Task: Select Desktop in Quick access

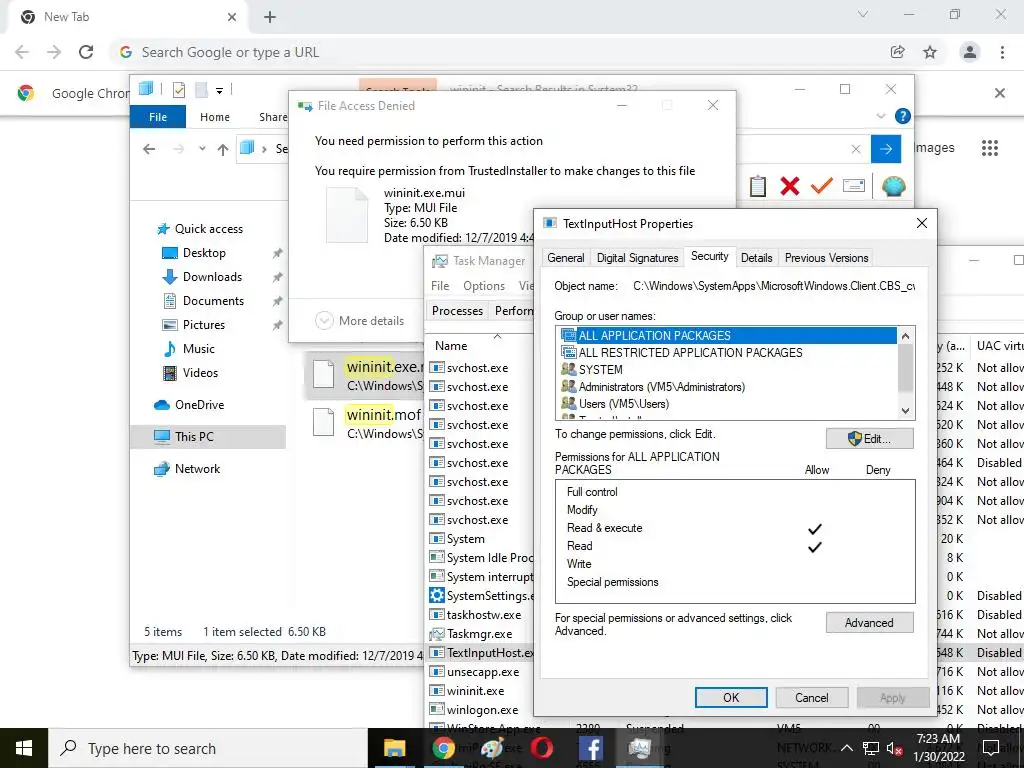Action: pyautogui.click(x=204, y=253)
